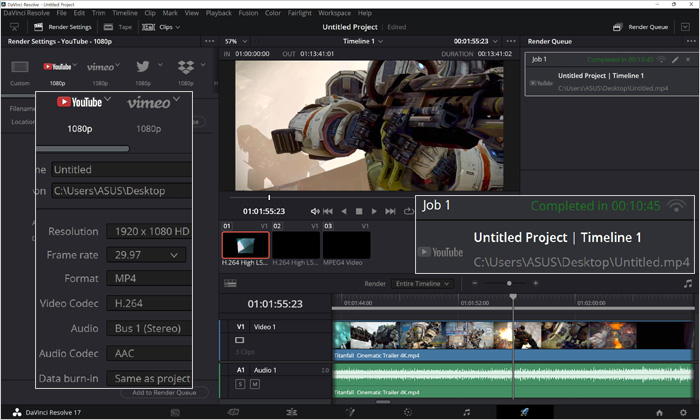Viewport: 700px width, 420px height.
Task: Expand Dropbox preset dropdown arrow
Action: point(203,65)
